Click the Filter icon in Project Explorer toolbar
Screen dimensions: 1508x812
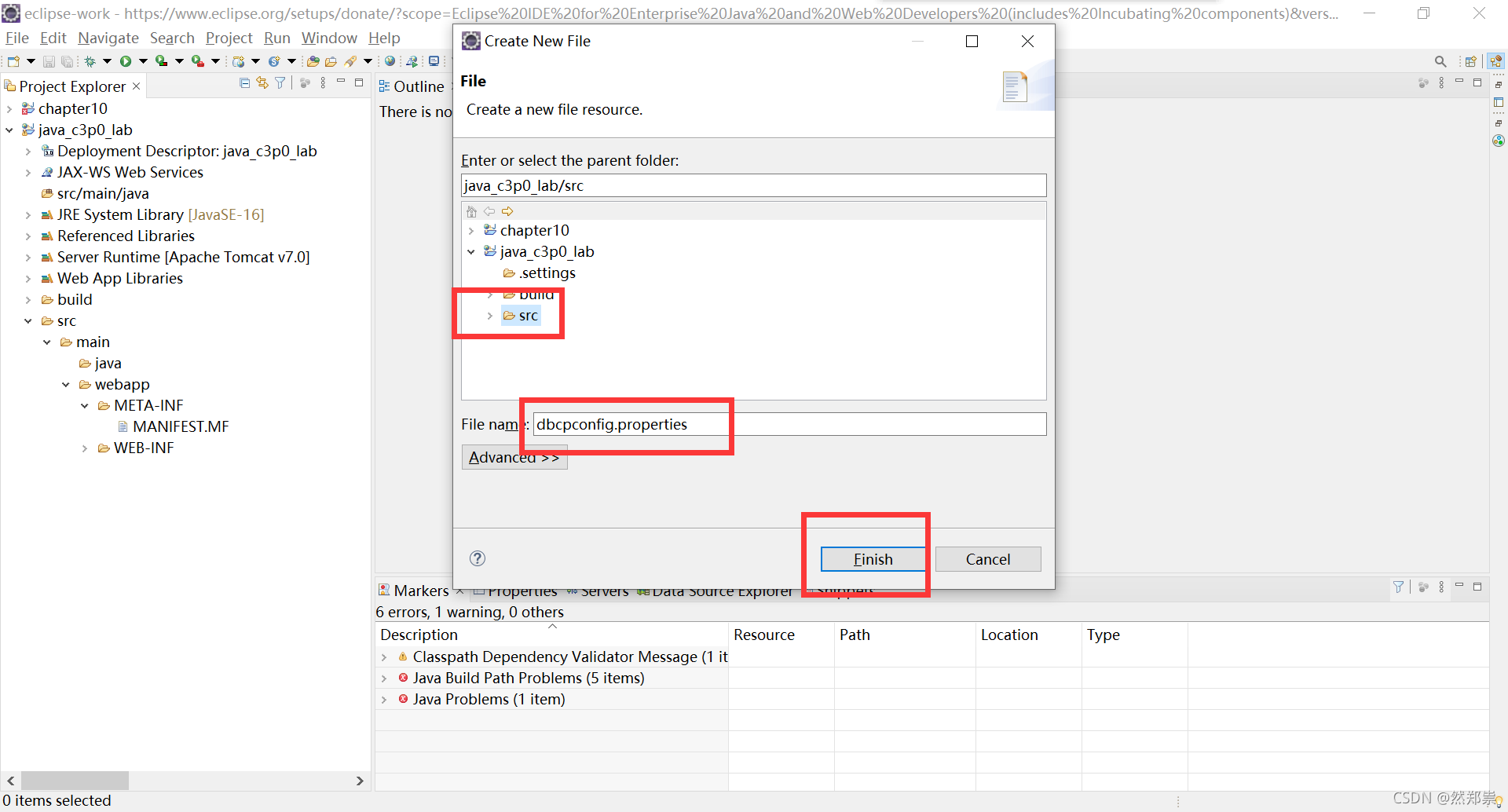[280, 83]
